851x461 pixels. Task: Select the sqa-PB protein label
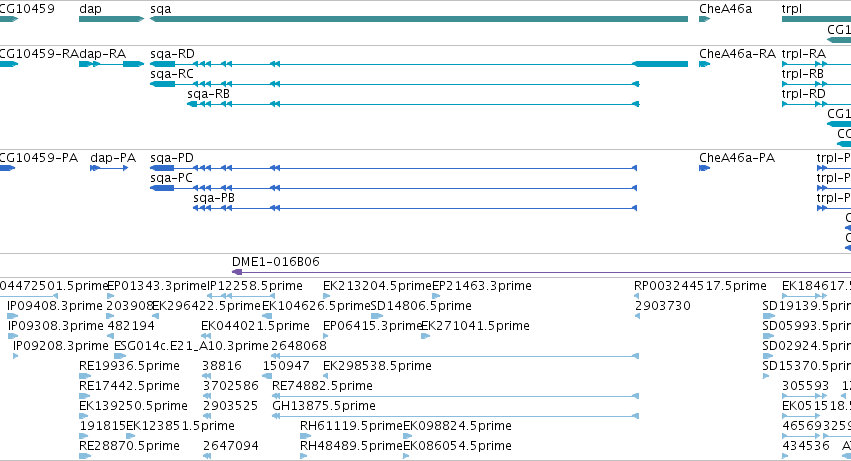pyautogui.click(x=214, y=198)
